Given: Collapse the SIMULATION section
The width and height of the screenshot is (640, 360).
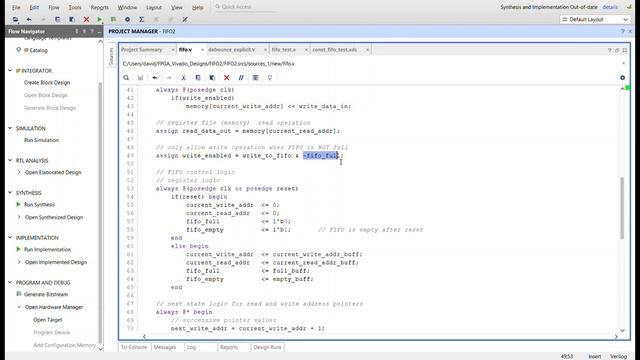Looking at the screenshot, I should point(10,128).
